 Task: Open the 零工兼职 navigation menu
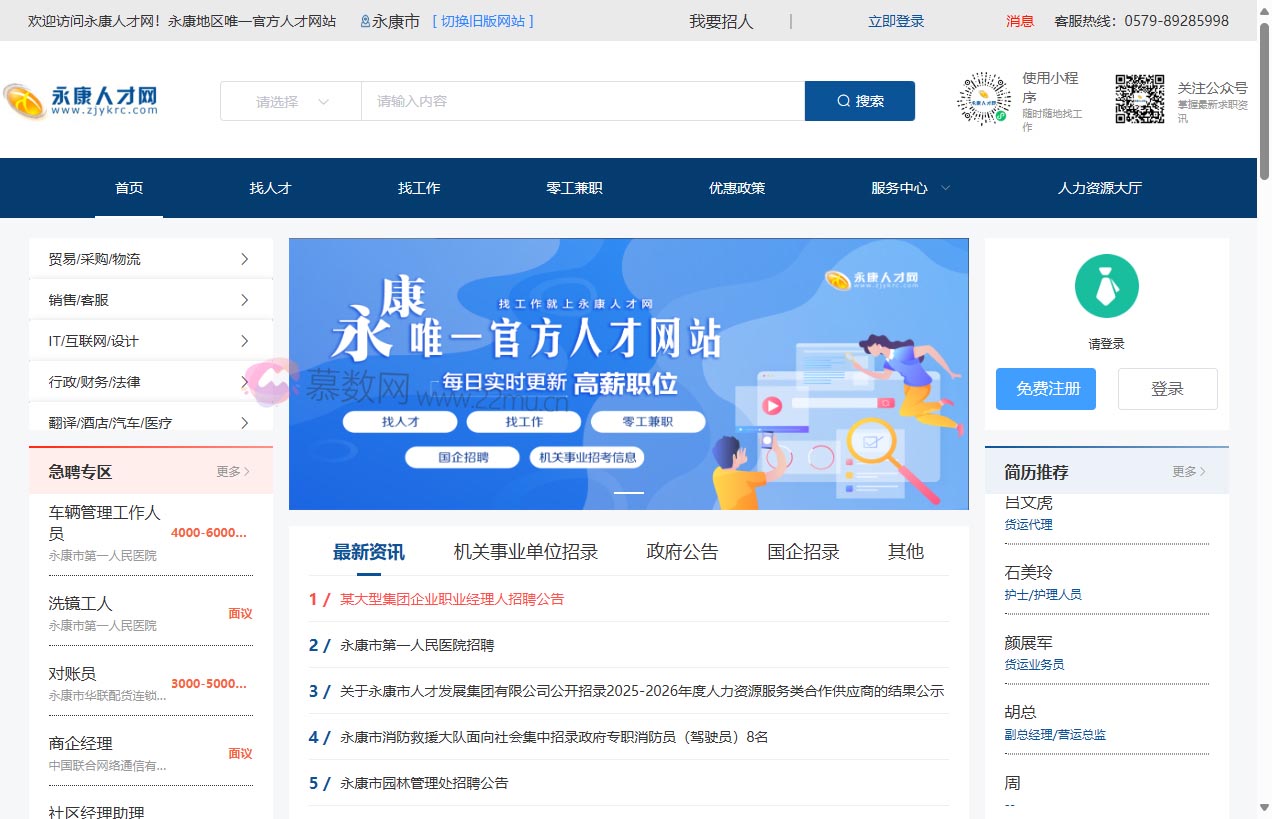coord(574,187)
